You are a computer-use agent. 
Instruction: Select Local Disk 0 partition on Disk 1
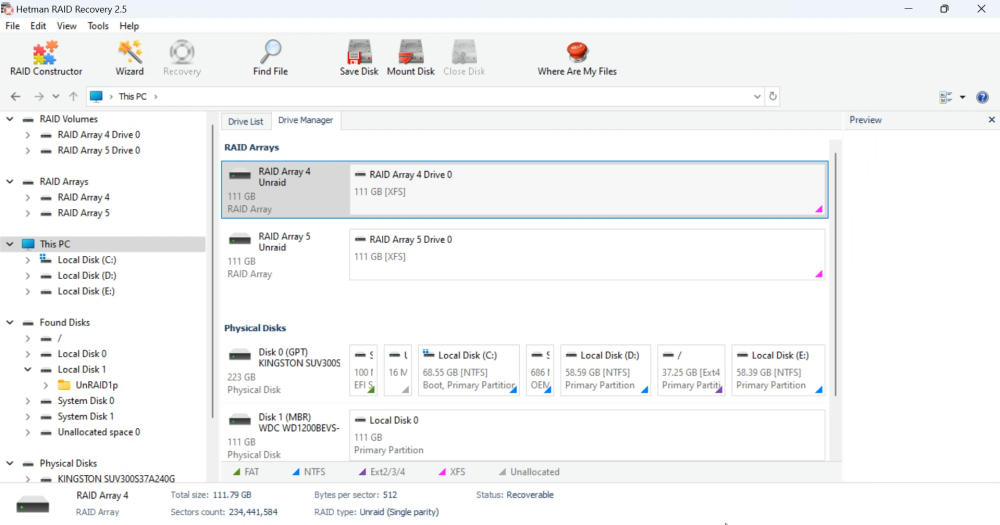pyautogui.click(x=587, y=435)
